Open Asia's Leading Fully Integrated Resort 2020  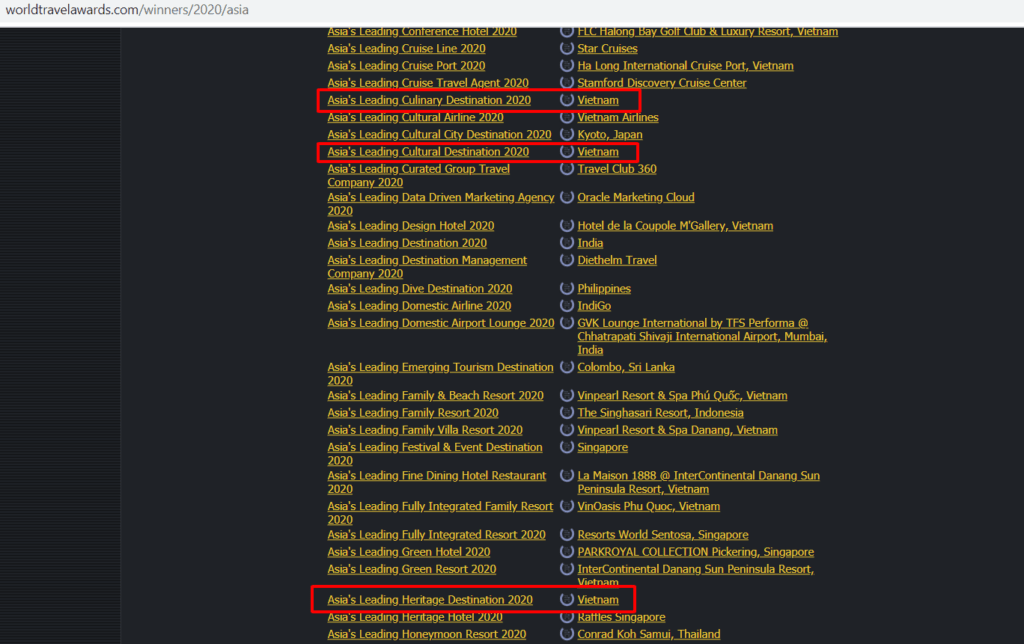[x=436, y=534]
